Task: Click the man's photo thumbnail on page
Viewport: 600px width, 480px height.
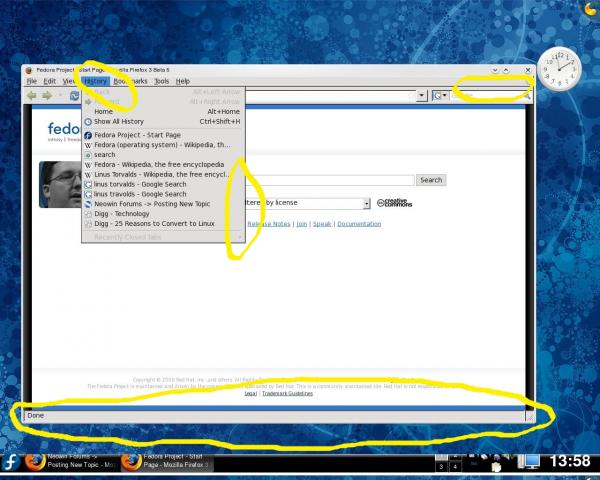Action: (60, 184)
